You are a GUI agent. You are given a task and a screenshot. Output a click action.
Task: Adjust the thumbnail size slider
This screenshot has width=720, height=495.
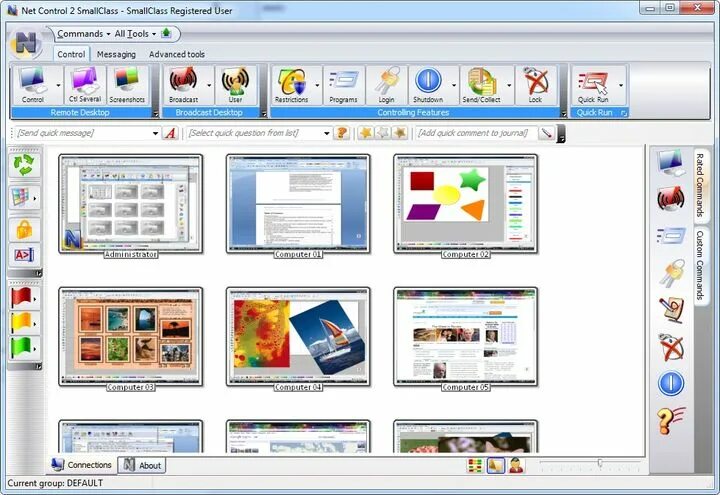pos(600,463)
